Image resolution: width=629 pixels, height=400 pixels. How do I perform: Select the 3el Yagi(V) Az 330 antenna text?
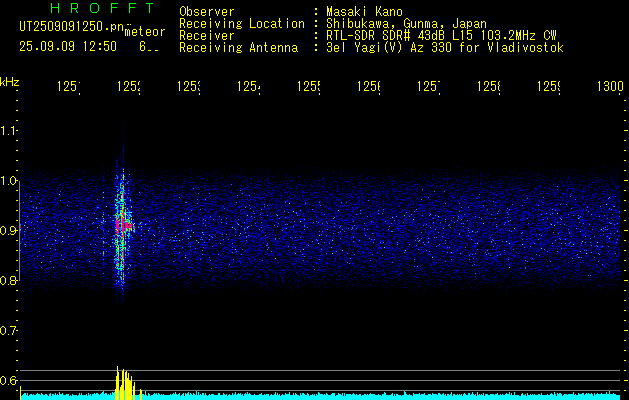pyautogui.click(x=445, y=48)
